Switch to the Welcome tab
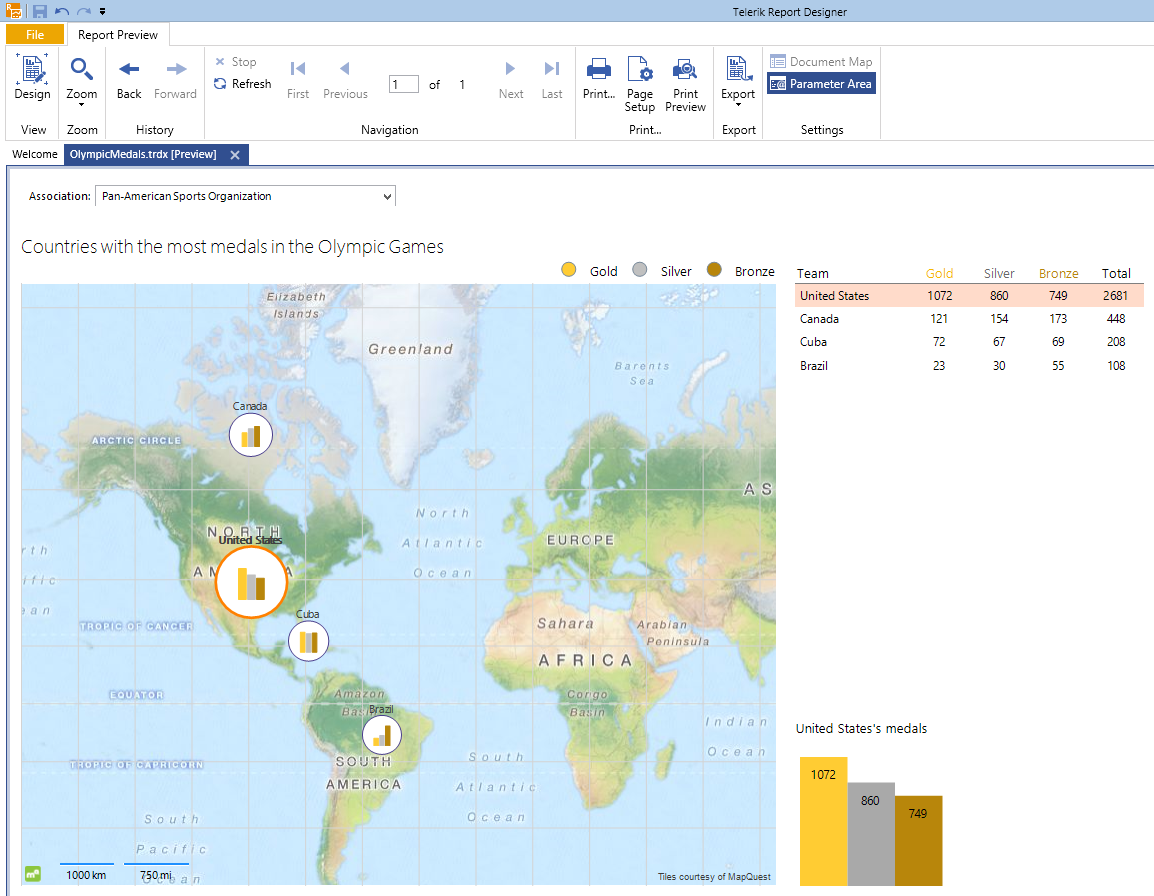The width and height of the screenshot is (1154, 896). [33, 154]
